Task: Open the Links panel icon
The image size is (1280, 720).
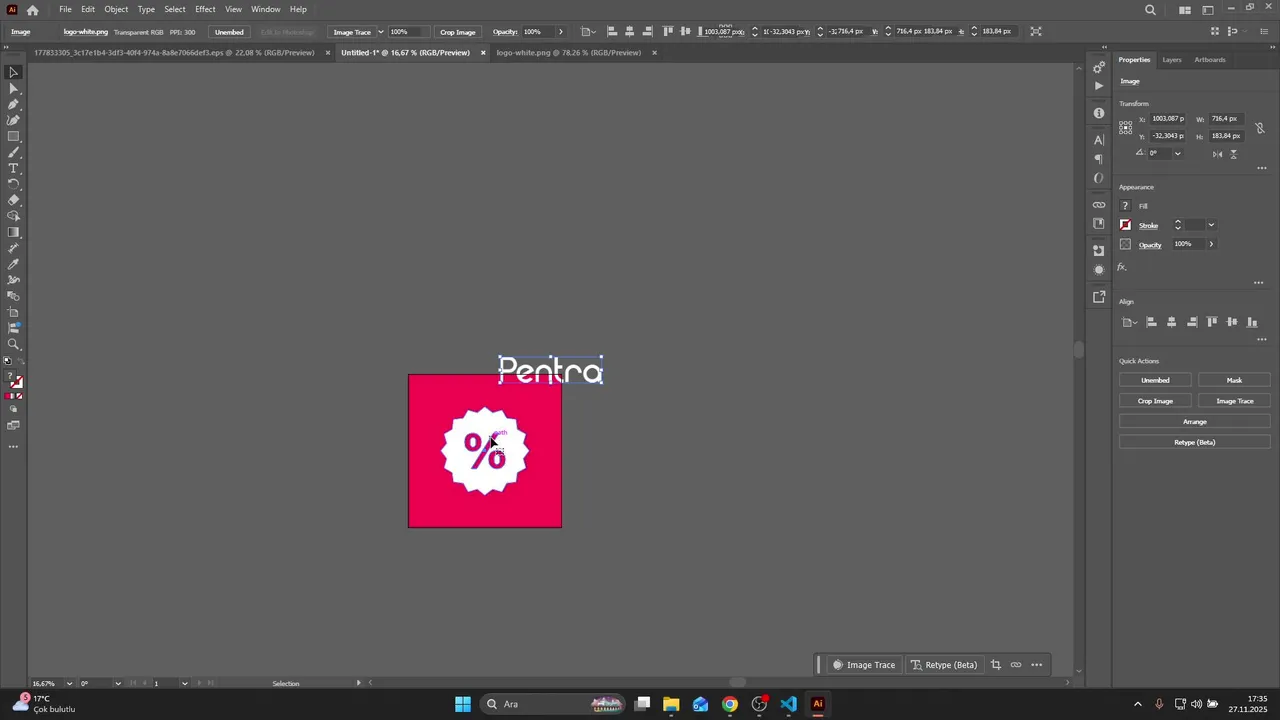Action: tap(1099, 205)
